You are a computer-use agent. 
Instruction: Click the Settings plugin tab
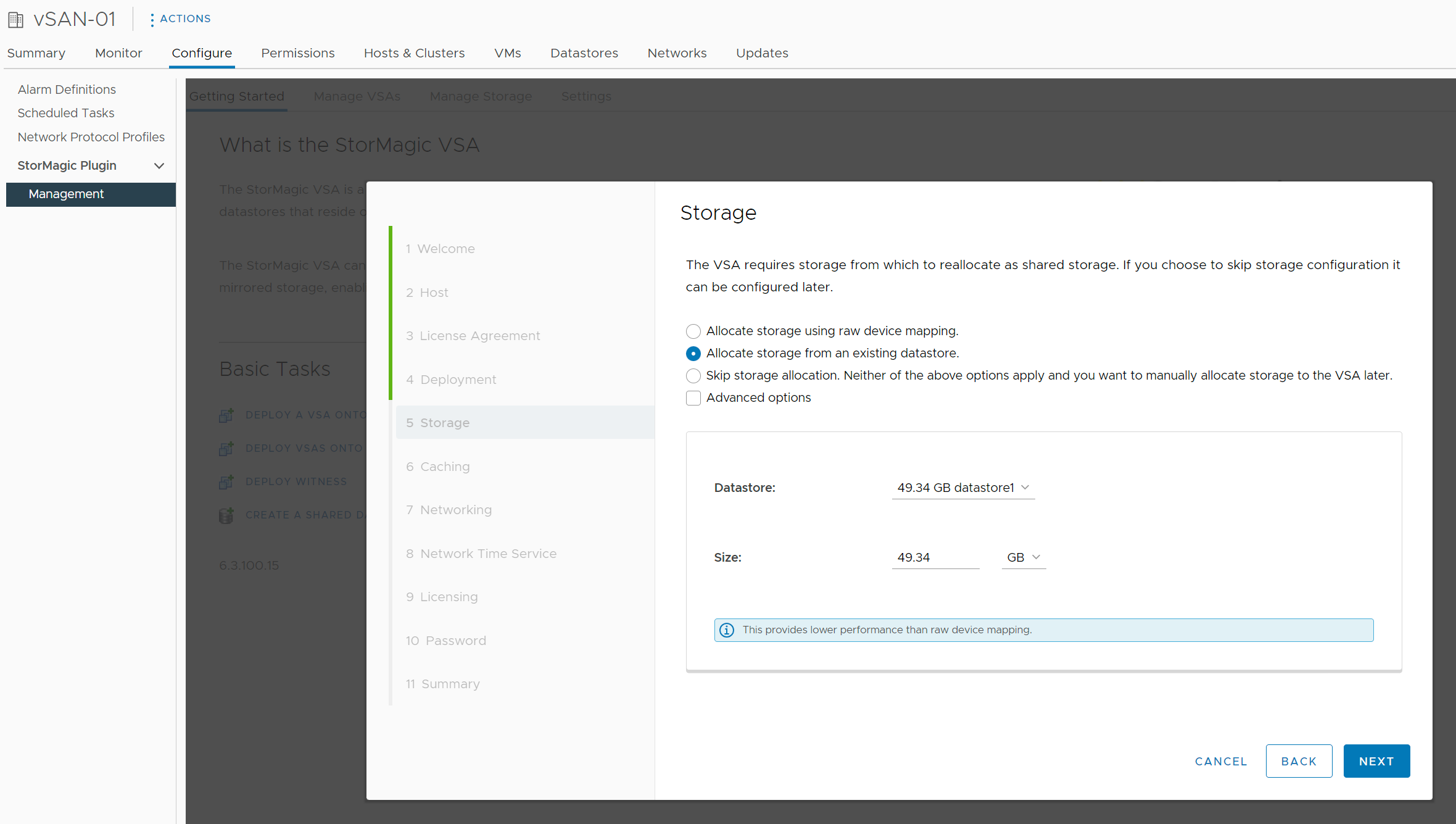586,96
